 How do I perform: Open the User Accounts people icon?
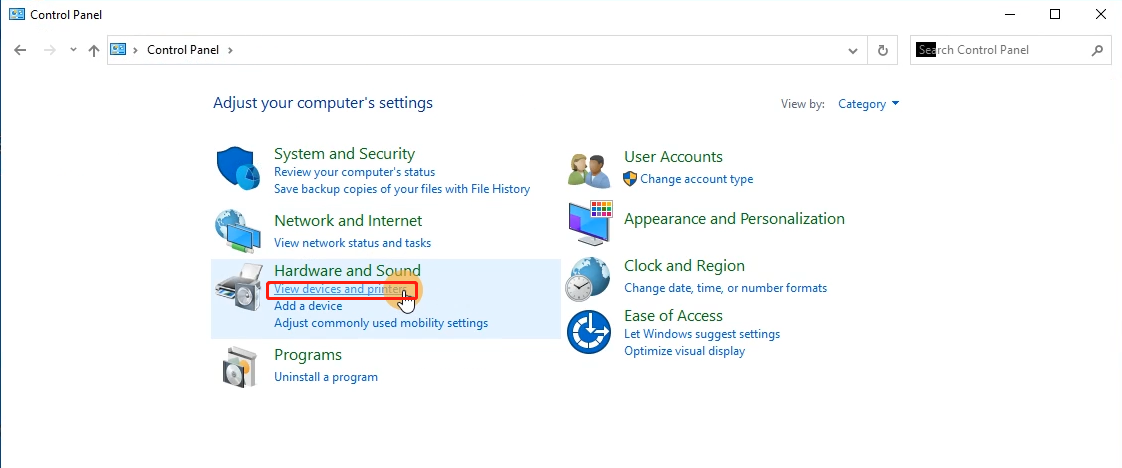pyautogui.click(x=589, y=170)
